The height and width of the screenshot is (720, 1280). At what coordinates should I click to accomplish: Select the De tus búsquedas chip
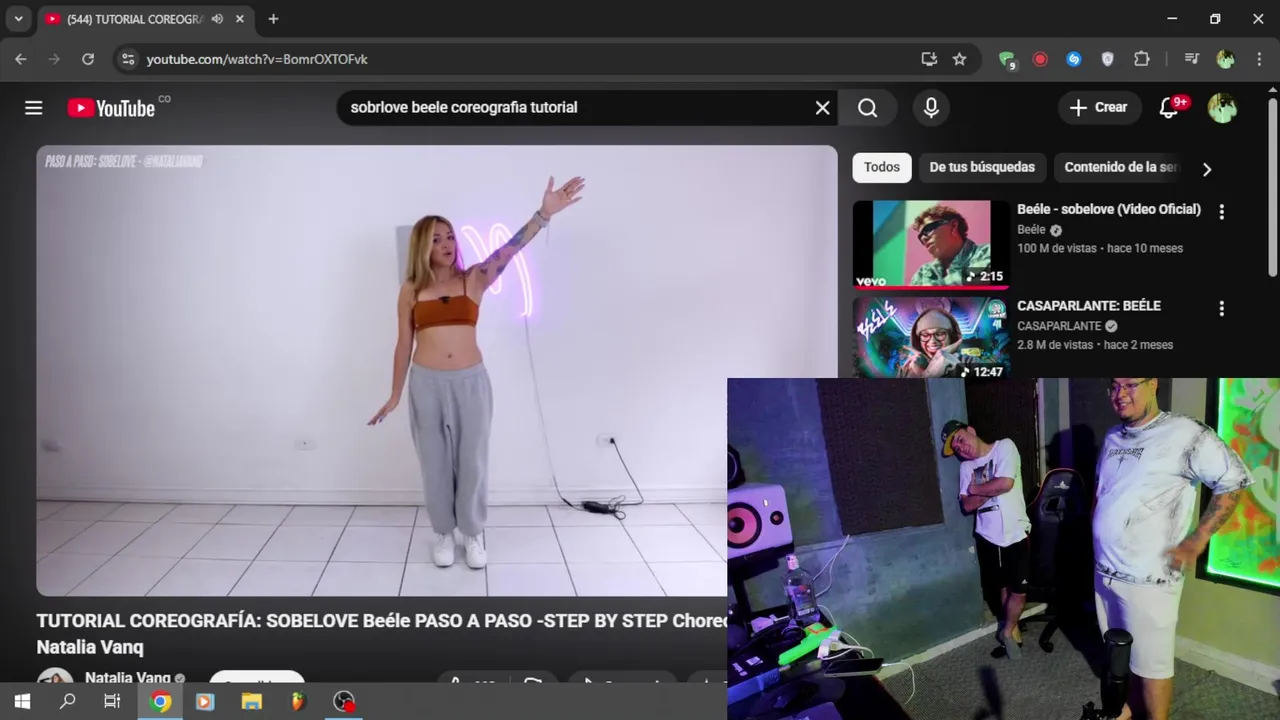[x=982, y=167]
